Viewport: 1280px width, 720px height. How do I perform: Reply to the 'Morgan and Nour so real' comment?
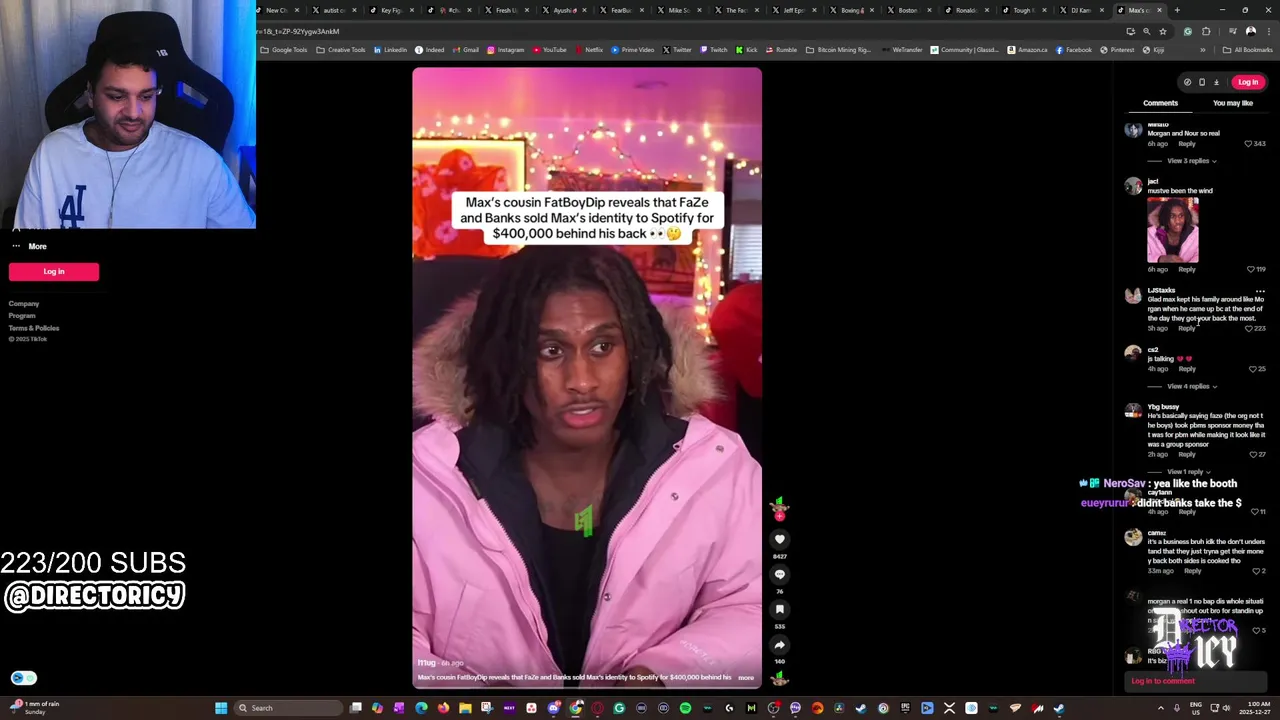1187,144
